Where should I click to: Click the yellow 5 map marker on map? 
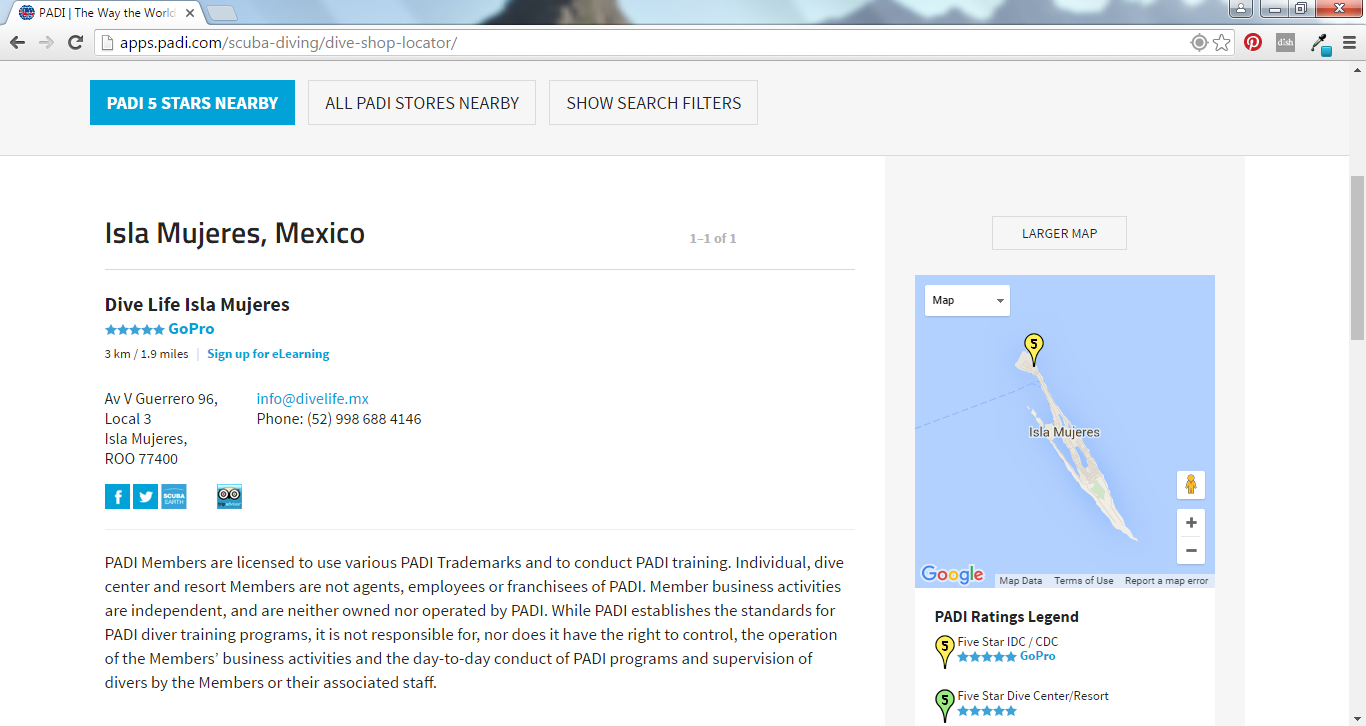click(x=1033, y=348)
